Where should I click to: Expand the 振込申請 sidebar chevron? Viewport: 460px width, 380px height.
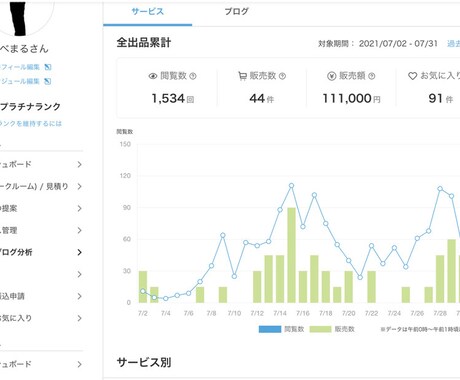pyautogui.click(x=79, y=296)
